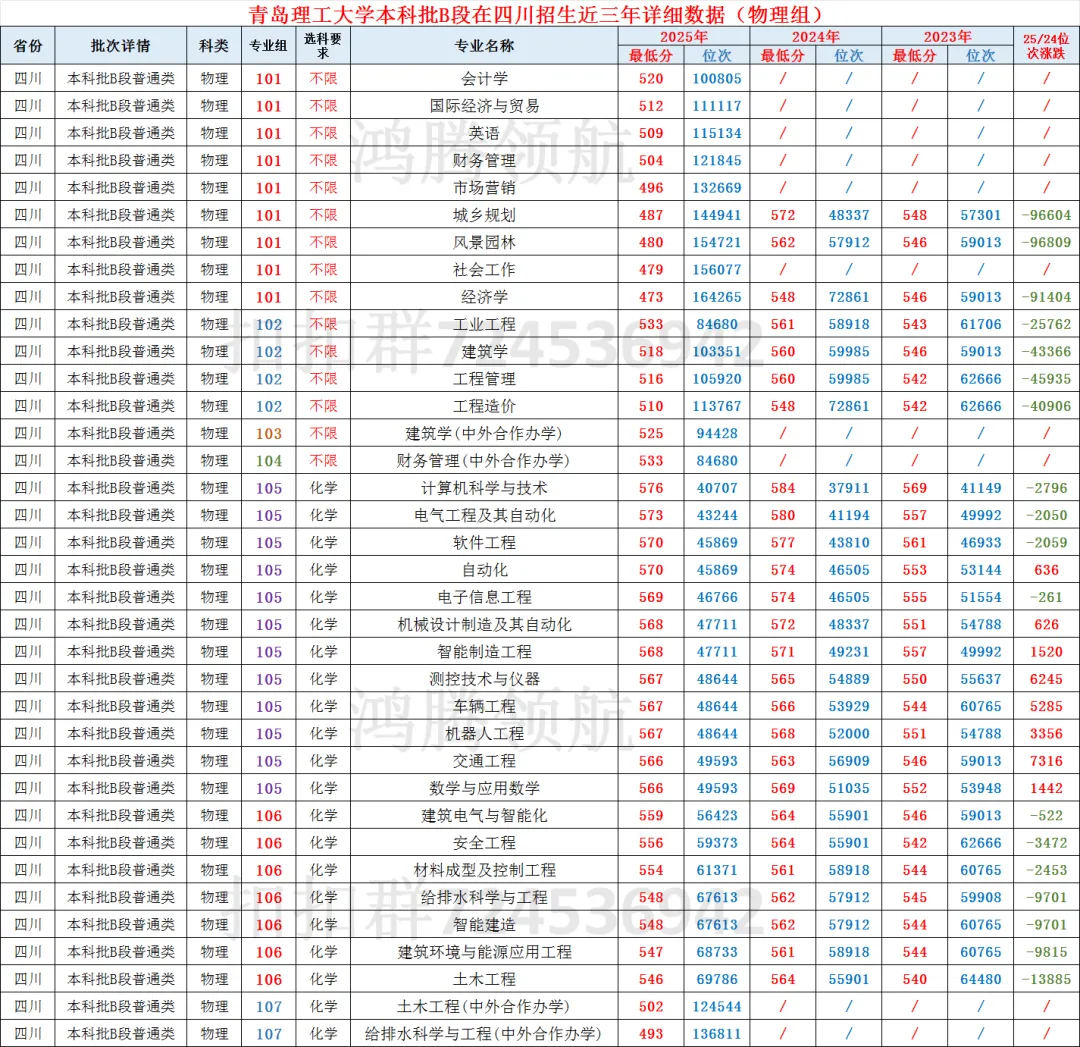1080x1047 pixels.
Task: Click the 2025 rank value 136811
Action: pos(717,1033)
